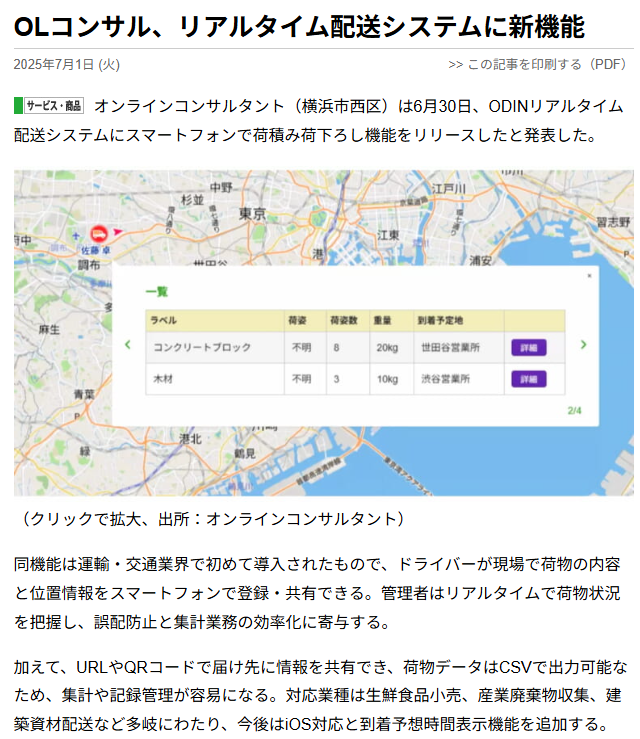Open 詳細 for コンクリートブロック row

coord(529,348)
